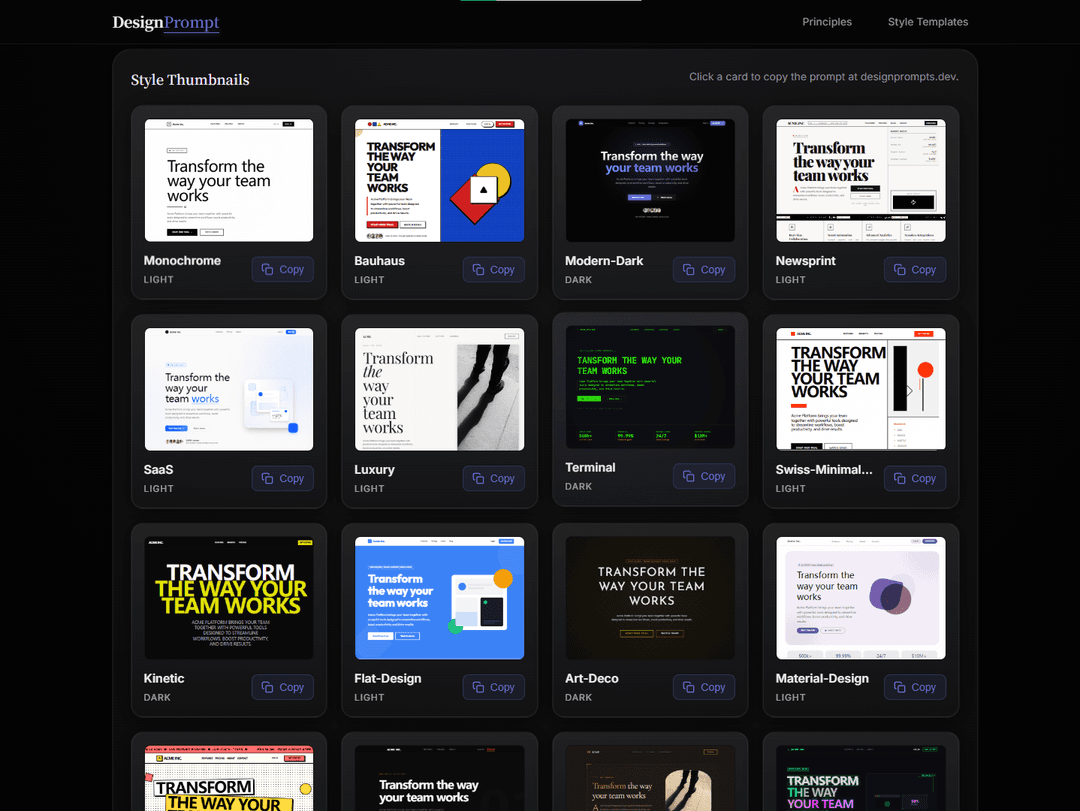Open the yellow Kinetic thumbnail
Screen dimensions: 1080x811
(x=229, y=598)
